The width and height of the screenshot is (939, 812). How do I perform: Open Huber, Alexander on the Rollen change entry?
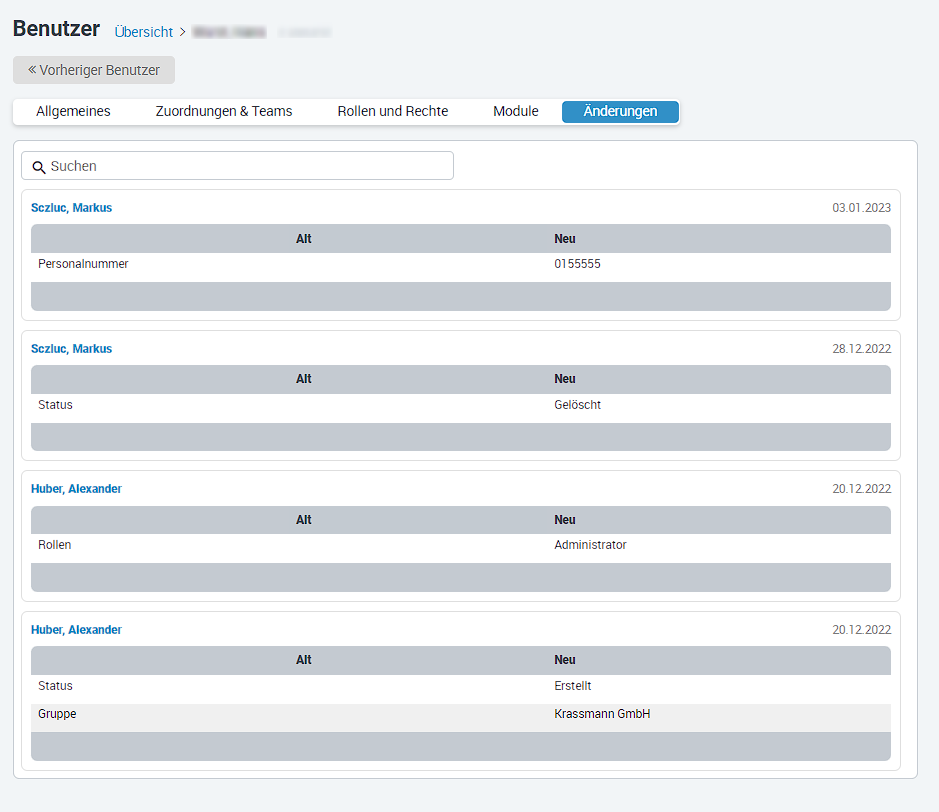click(x=76, y=489)
